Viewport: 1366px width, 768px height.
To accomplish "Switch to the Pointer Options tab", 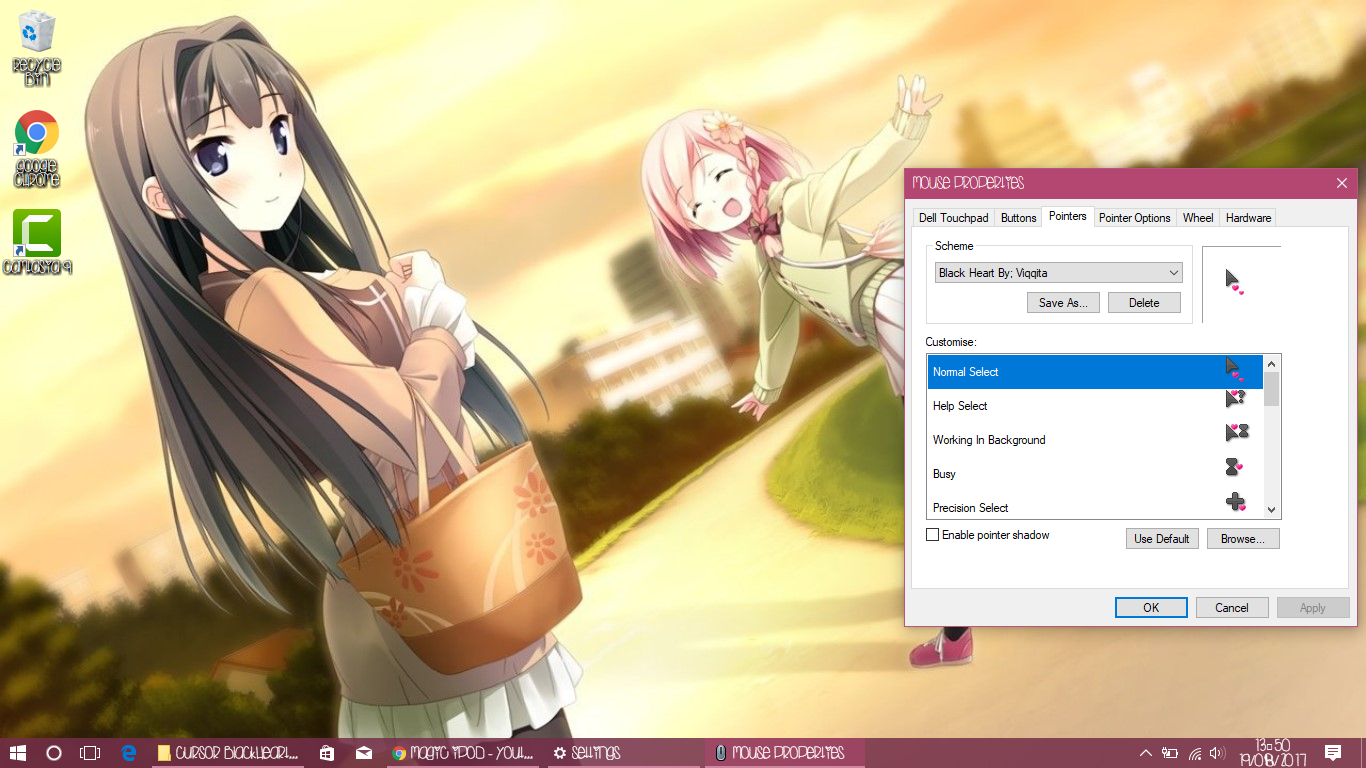I will coord(1134,218).
